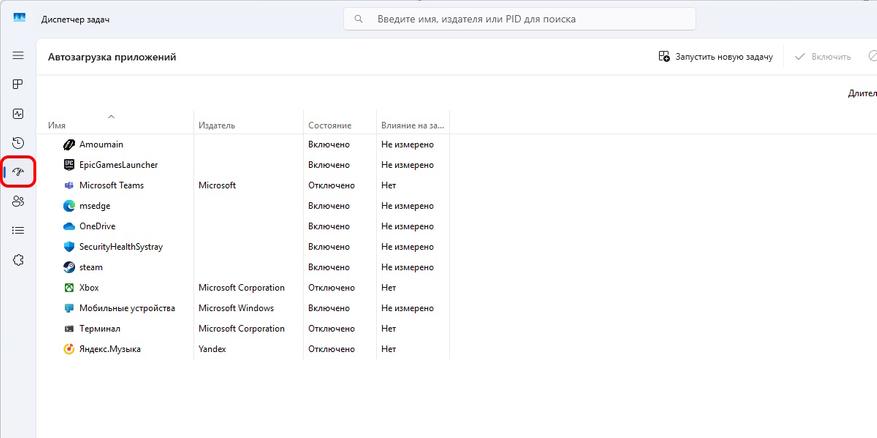The height and width of the screenshot is (438, 877).
Task: Switch to the Processes page icon
Action: tap(18, 84)
